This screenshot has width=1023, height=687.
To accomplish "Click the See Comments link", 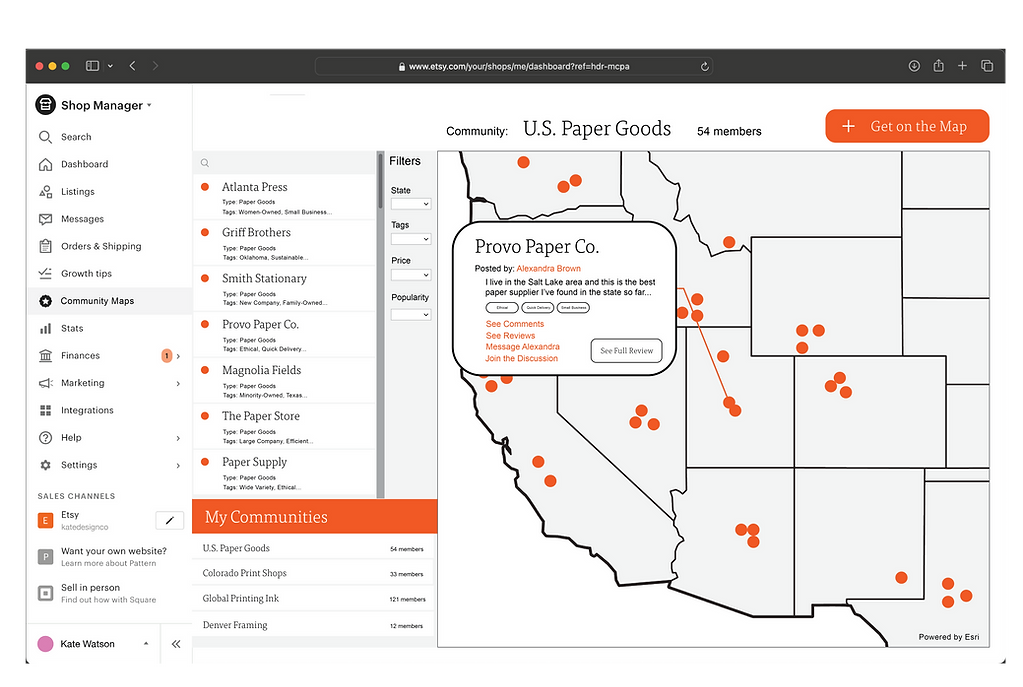I will pyautogui.click(x=514, y=324).
